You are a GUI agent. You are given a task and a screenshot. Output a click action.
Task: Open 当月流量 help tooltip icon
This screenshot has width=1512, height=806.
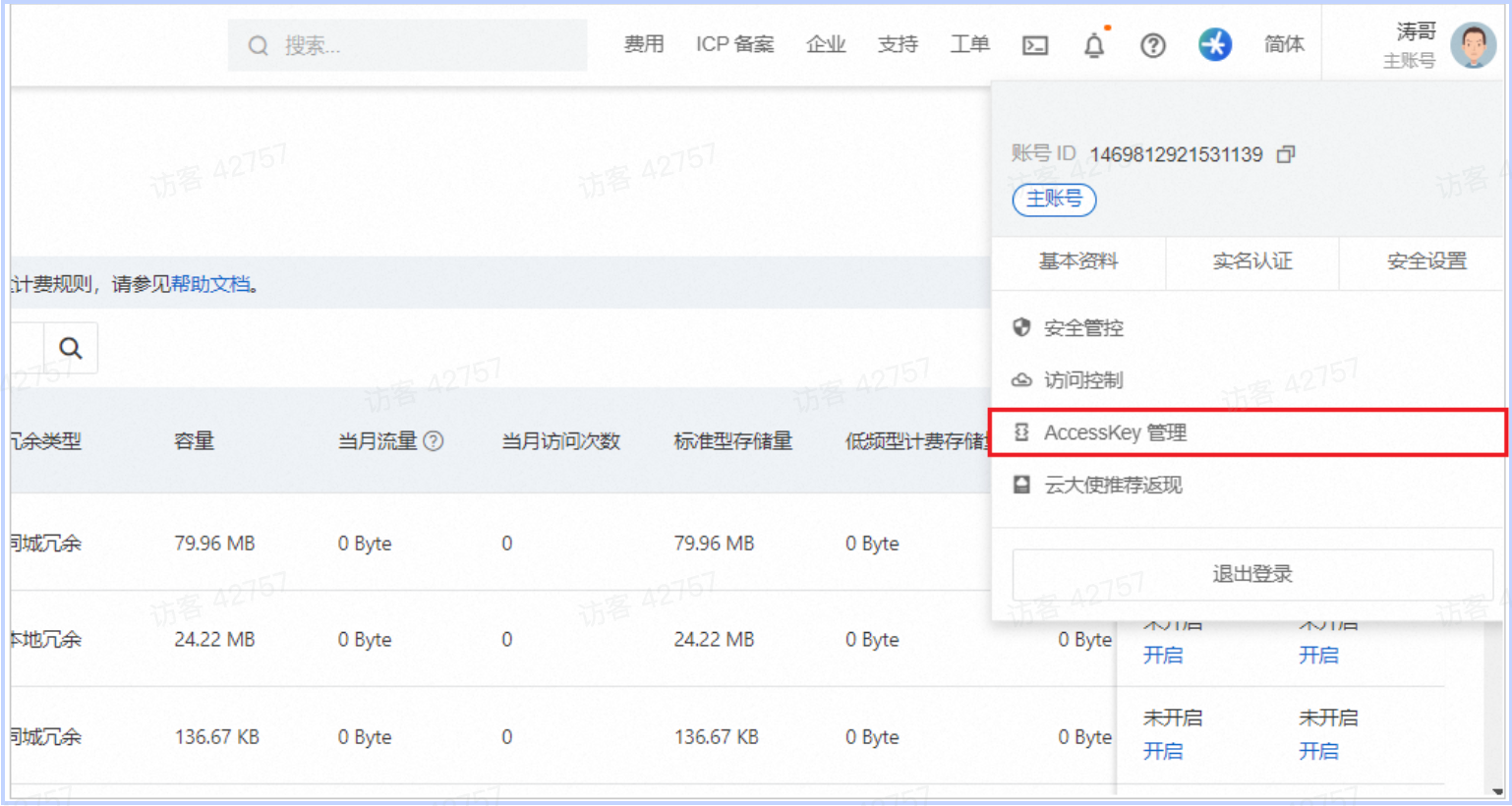coord(433,440)
